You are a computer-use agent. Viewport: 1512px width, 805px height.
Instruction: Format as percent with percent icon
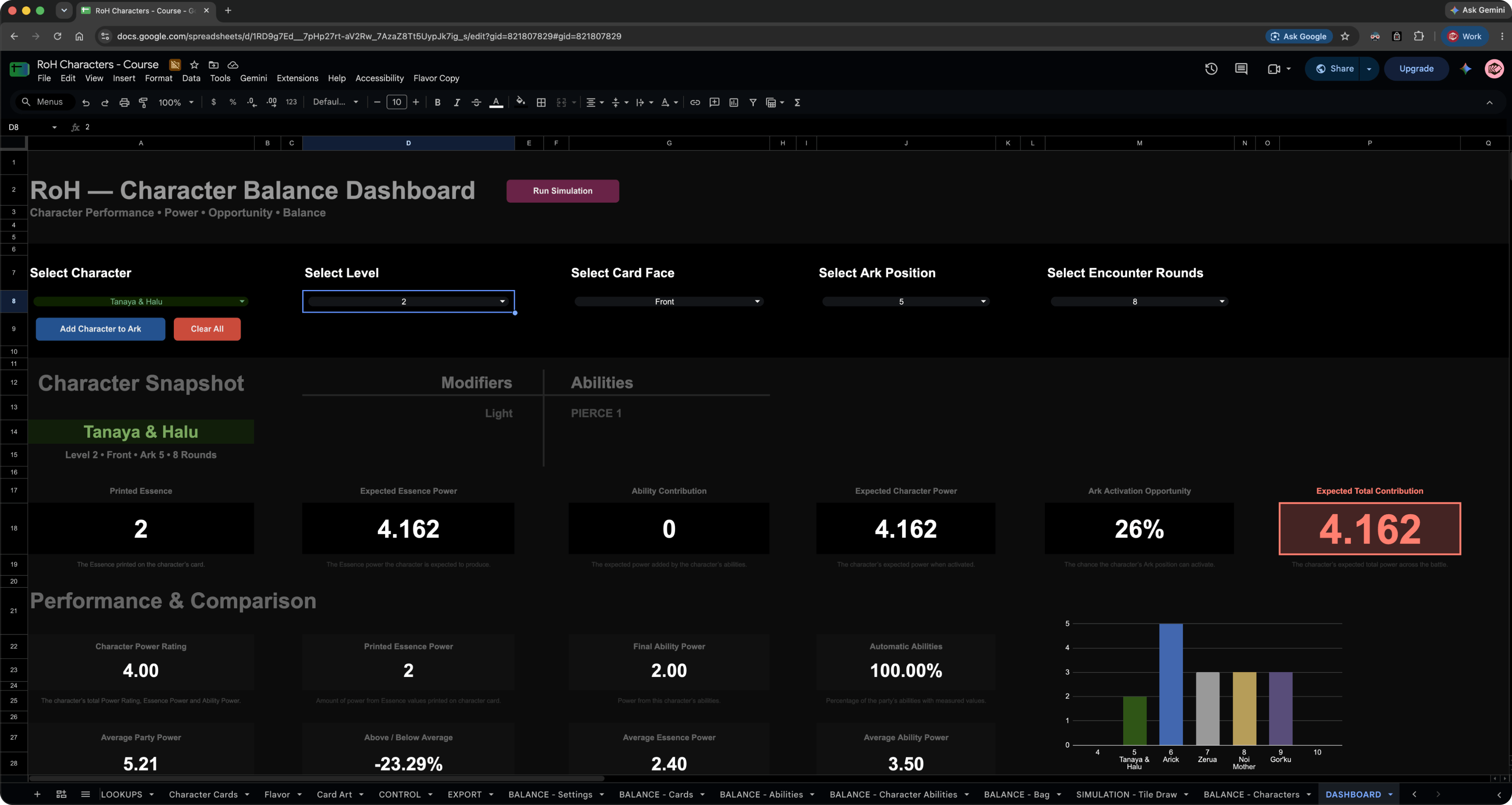coord(233,102)
